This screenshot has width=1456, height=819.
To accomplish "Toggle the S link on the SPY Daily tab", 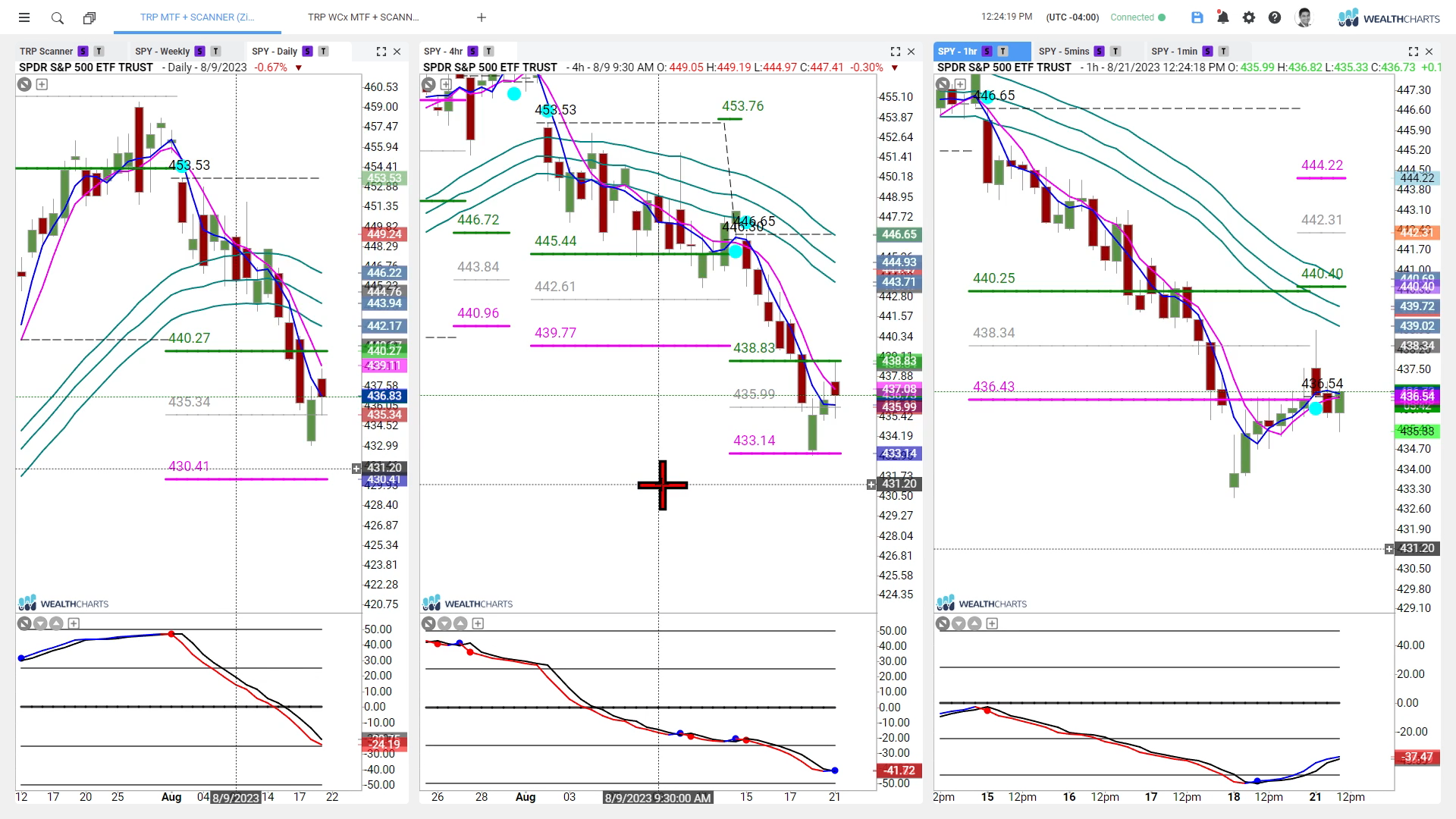I will [307, 52].
